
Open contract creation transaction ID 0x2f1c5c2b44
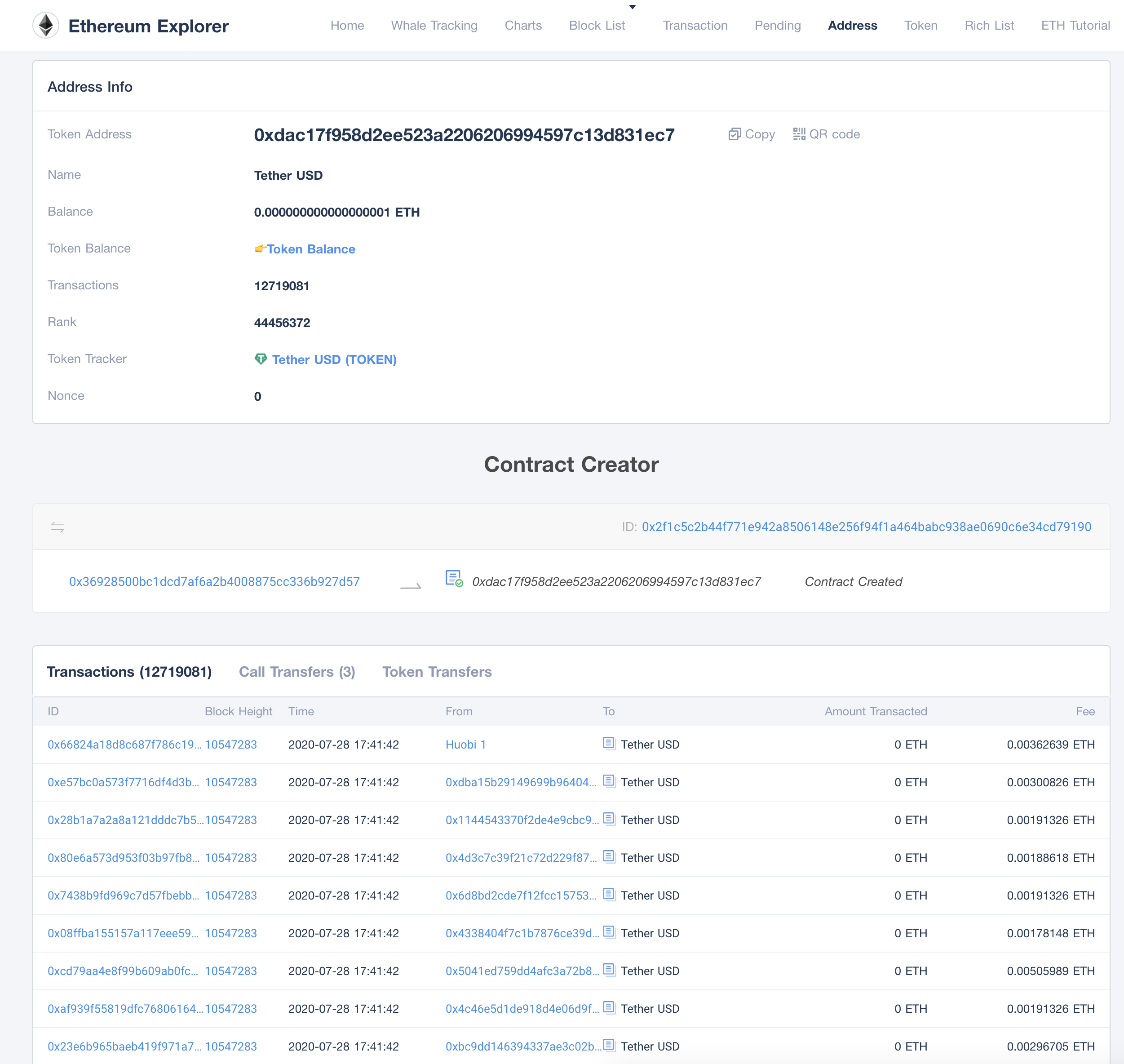[x=866, y=526]
